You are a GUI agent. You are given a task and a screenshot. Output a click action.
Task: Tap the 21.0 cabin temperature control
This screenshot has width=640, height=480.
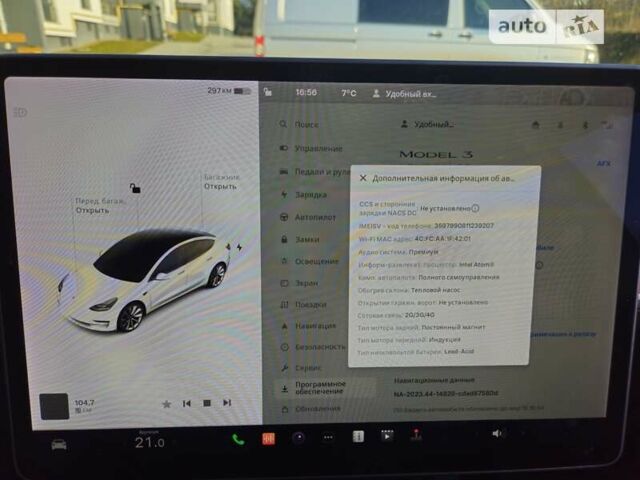tap(150, 442)
